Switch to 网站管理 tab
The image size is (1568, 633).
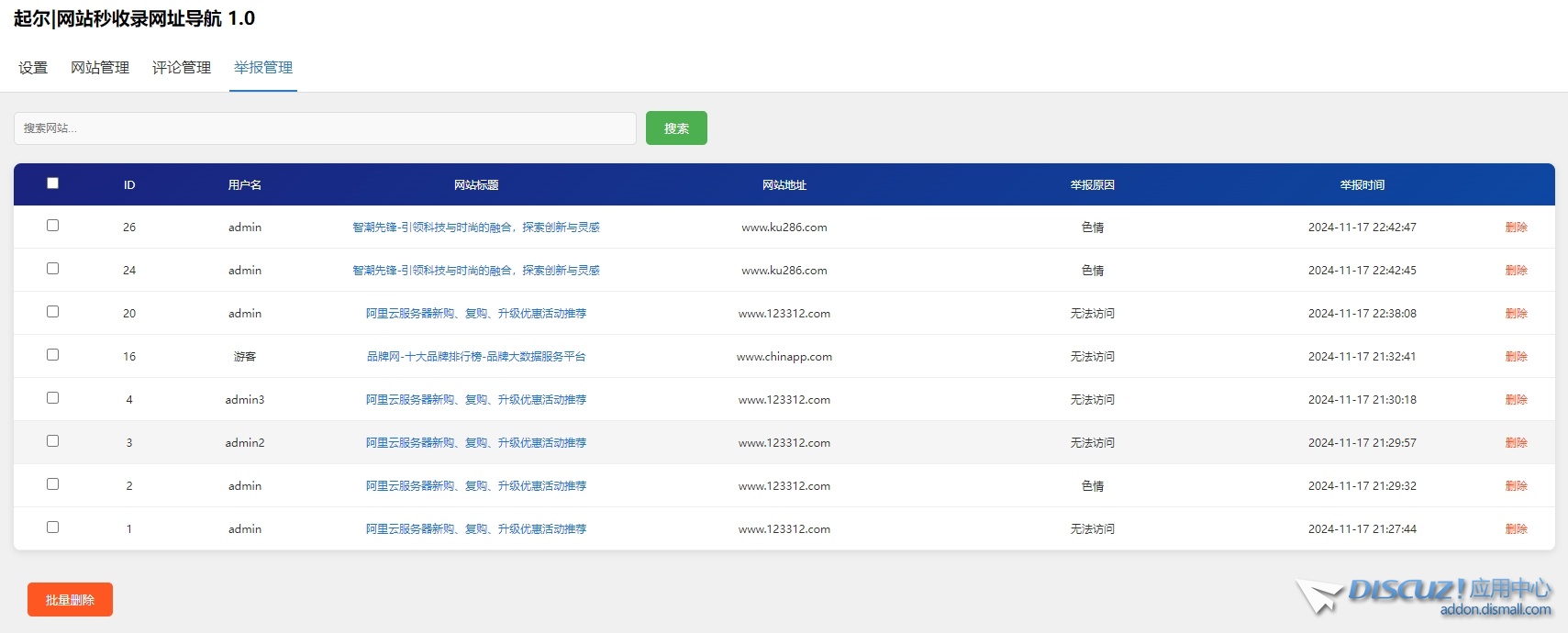coord(100,68)
